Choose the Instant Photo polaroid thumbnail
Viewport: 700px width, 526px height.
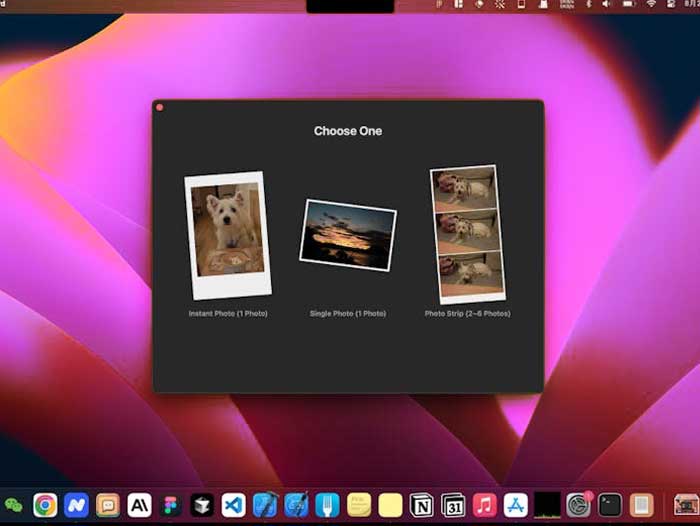pyautogui.click(x=228, y=235)
